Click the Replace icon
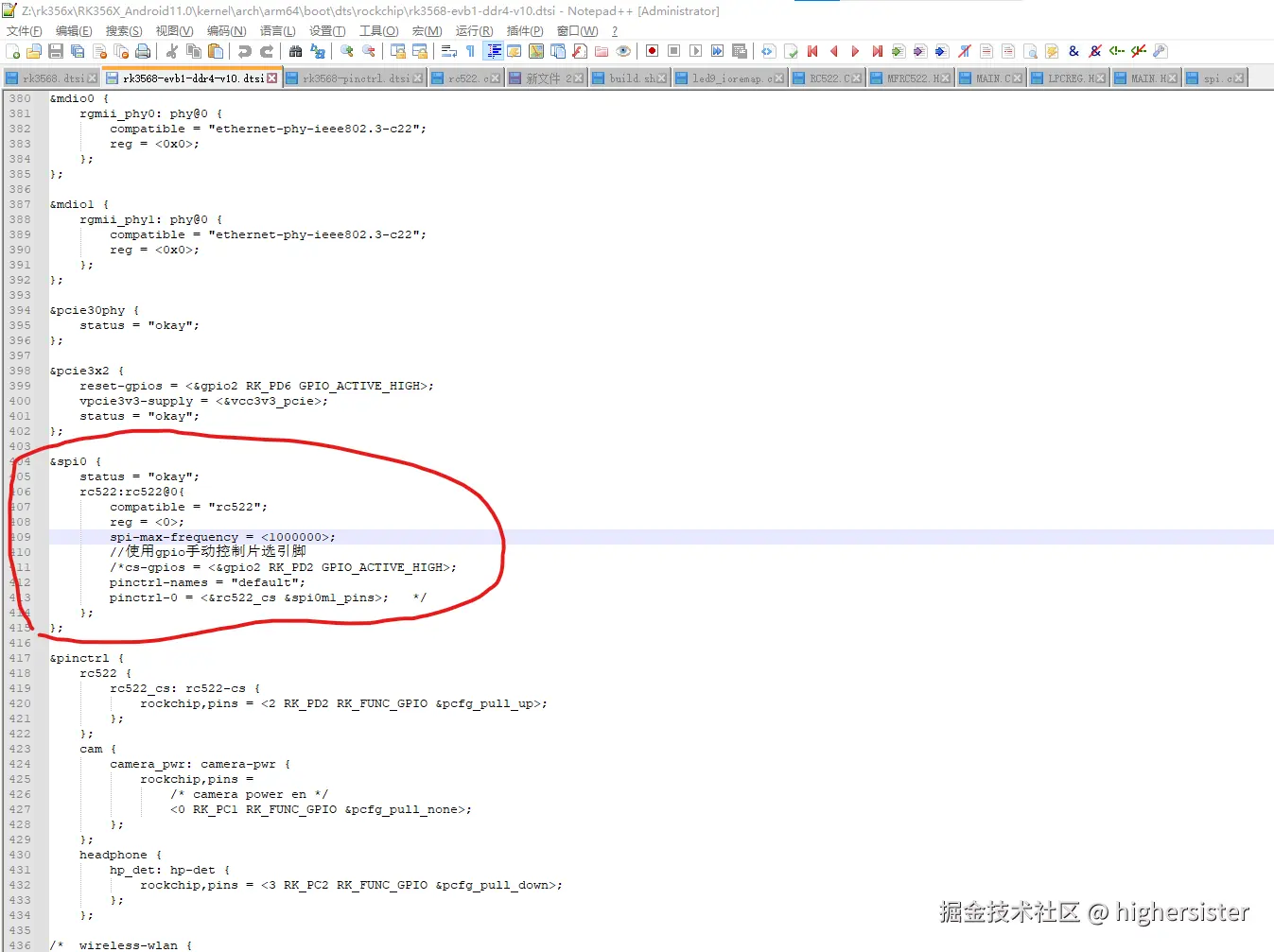The image size is (1274, 952). pos(318,51)
